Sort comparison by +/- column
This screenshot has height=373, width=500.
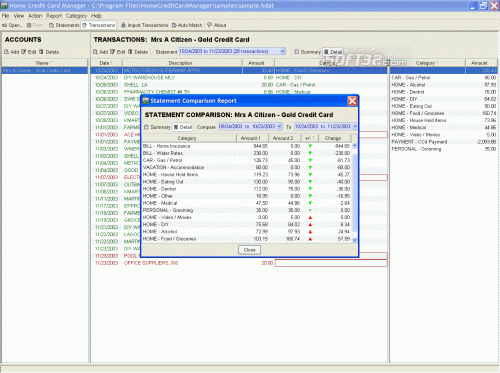click(310, 138)
